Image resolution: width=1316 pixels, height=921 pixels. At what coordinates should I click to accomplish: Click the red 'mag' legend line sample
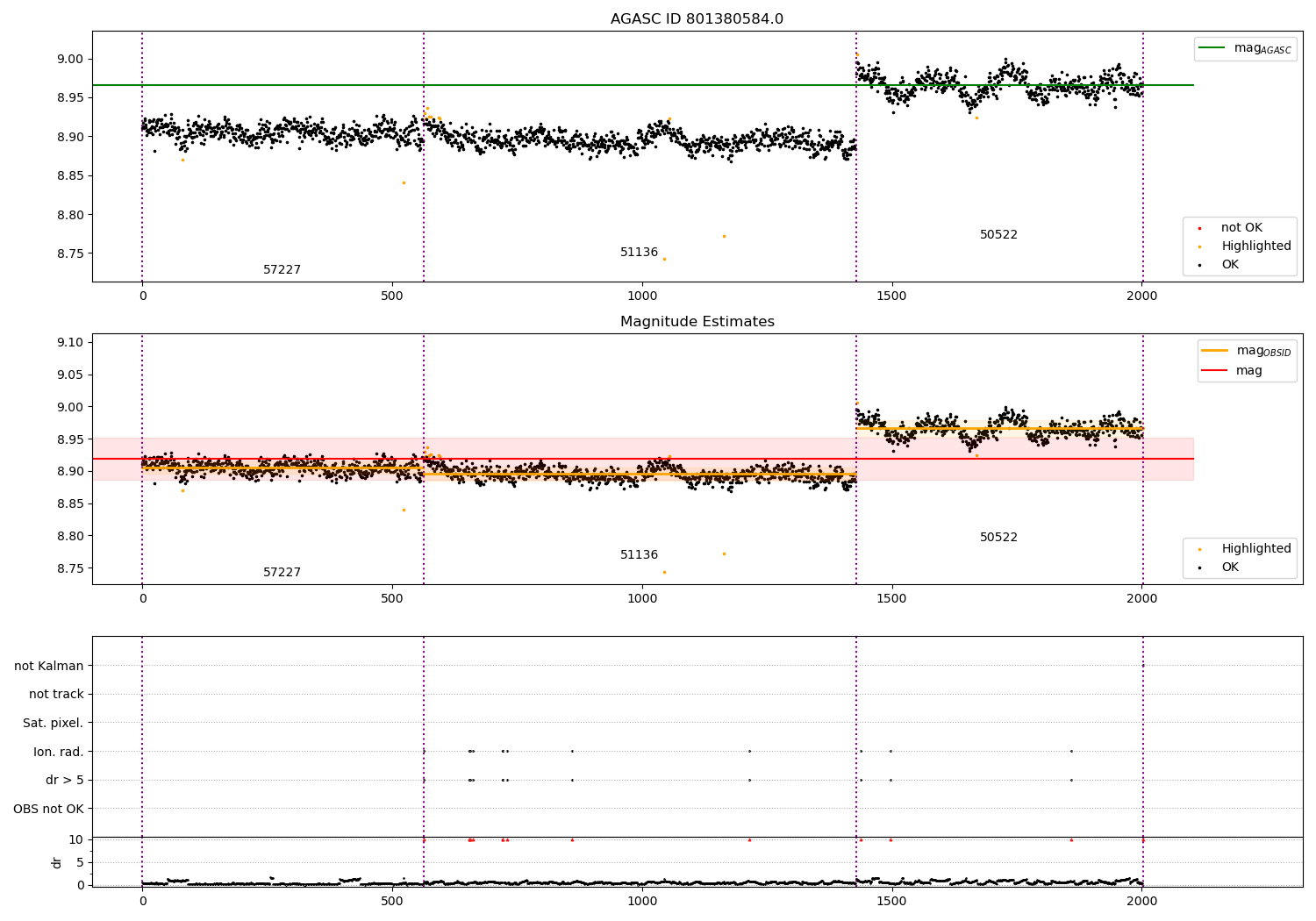point(1215,370)
